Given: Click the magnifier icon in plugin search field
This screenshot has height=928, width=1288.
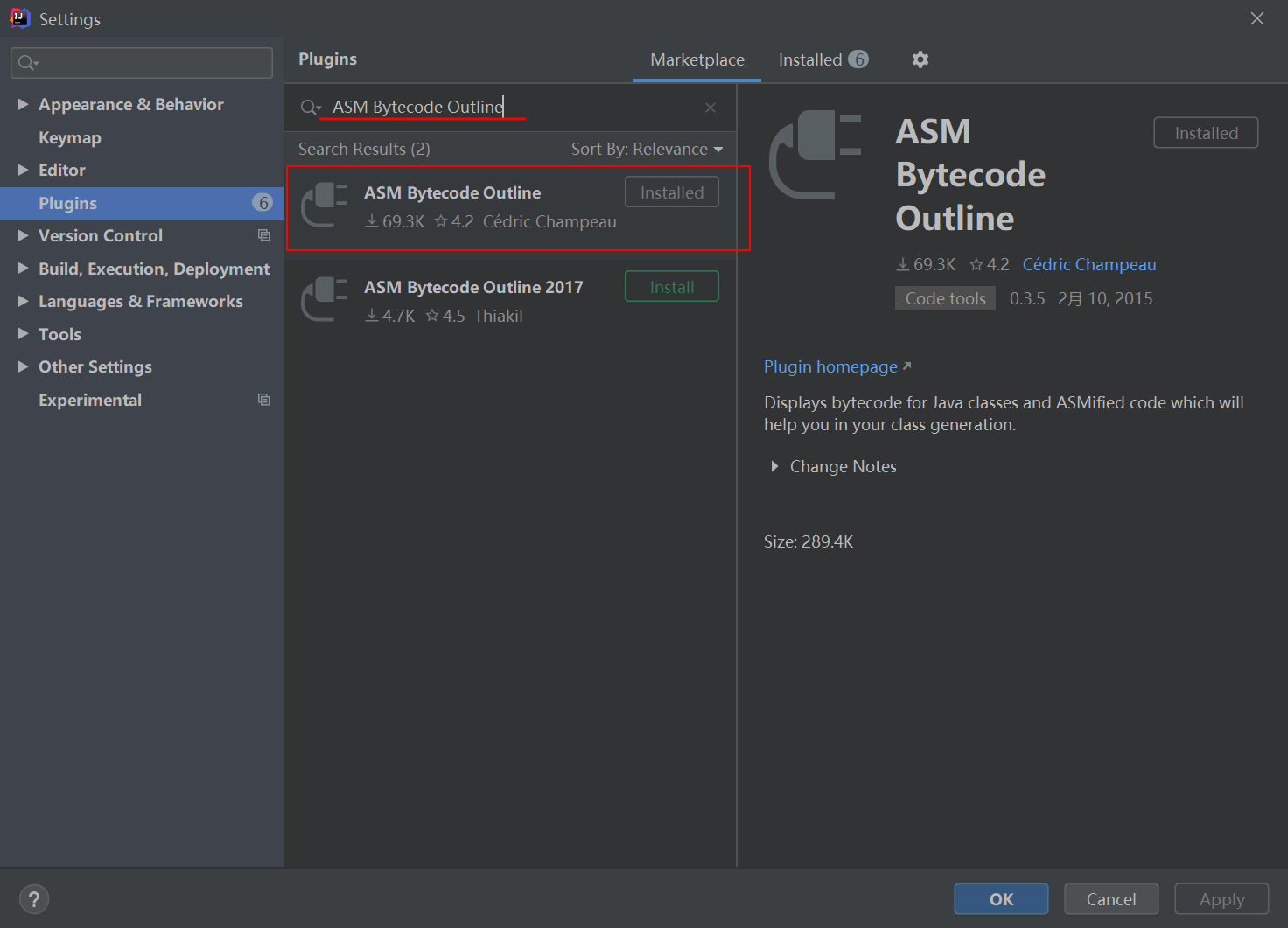Looking at the screenshot, I should click(x=310, y=108).
